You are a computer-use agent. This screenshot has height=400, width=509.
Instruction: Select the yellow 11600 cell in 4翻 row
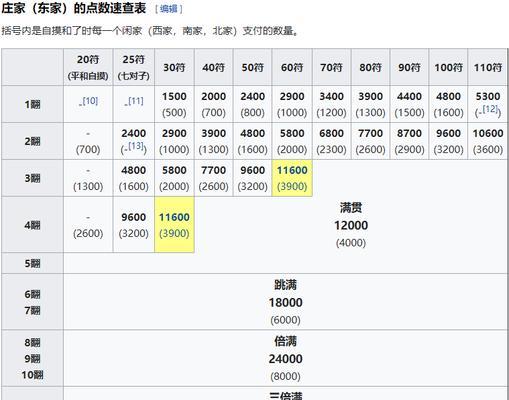[174, 225]
